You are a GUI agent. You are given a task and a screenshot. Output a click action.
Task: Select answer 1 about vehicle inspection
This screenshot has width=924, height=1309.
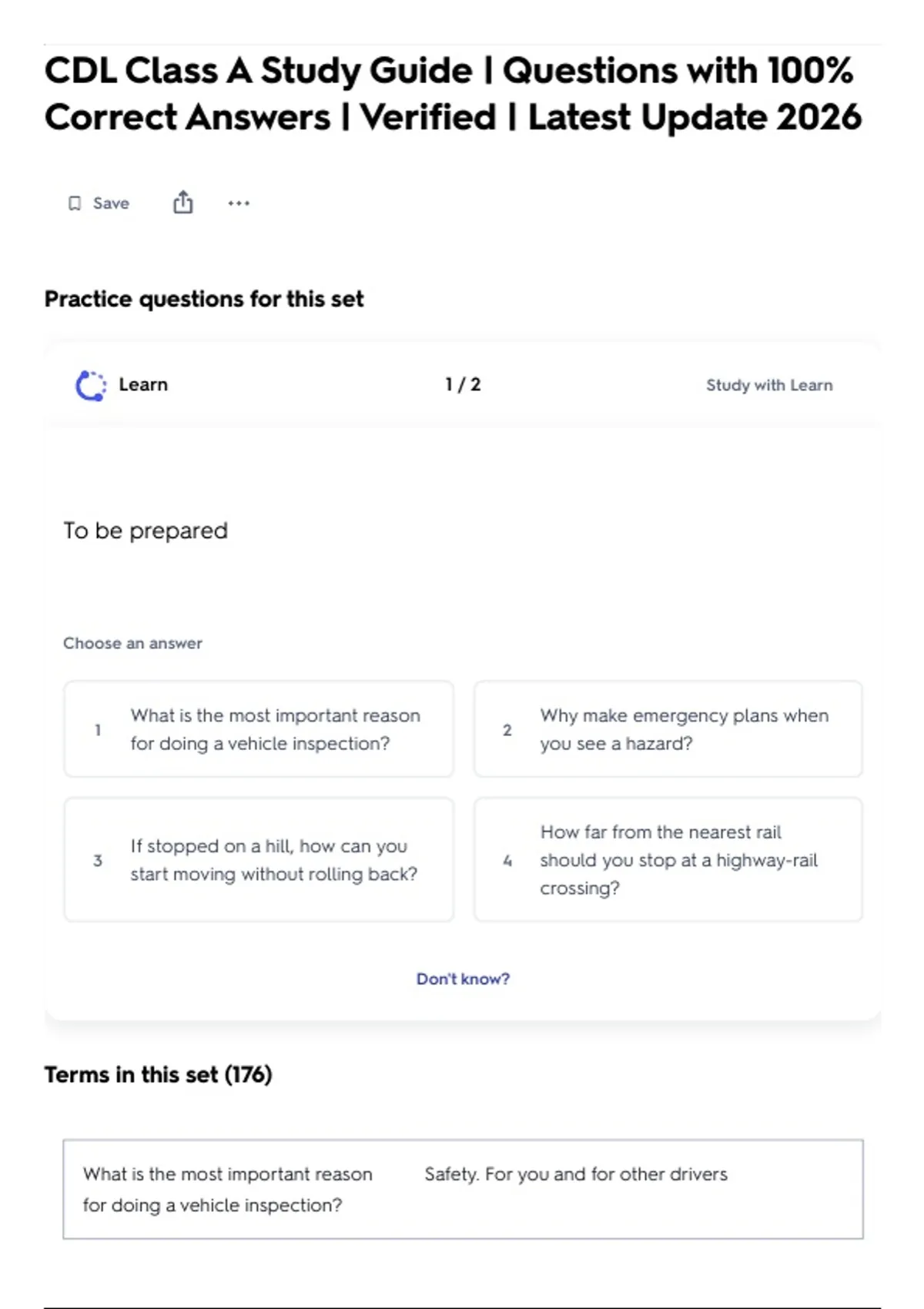point(259,729)
